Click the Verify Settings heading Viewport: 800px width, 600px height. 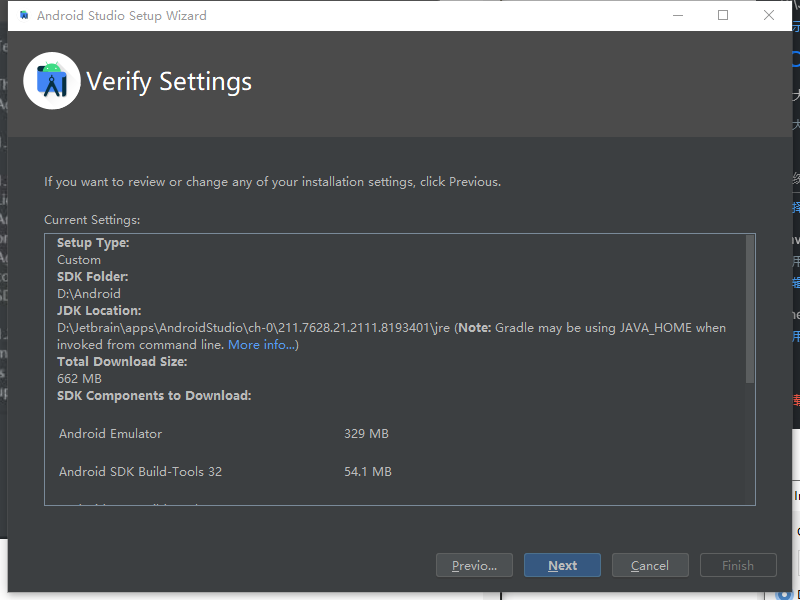pyautogui.click(x=169, y=81)
